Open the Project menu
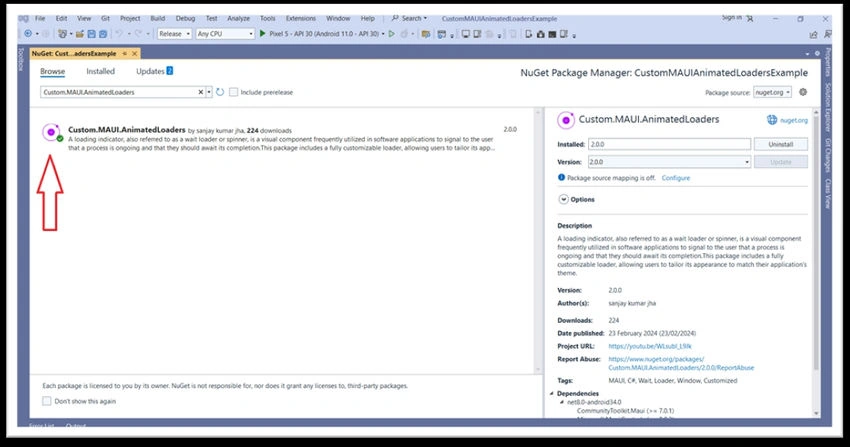 (x=130, y=18)
